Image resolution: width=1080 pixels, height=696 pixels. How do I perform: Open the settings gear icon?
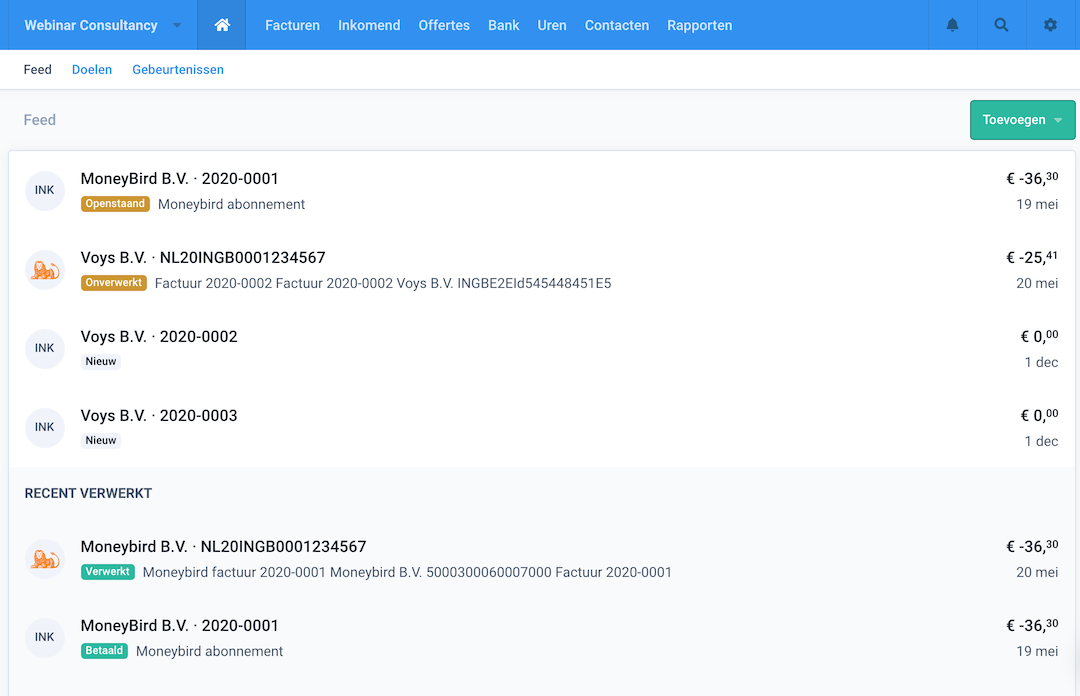pyautogui.click(x=1050, y=25)
